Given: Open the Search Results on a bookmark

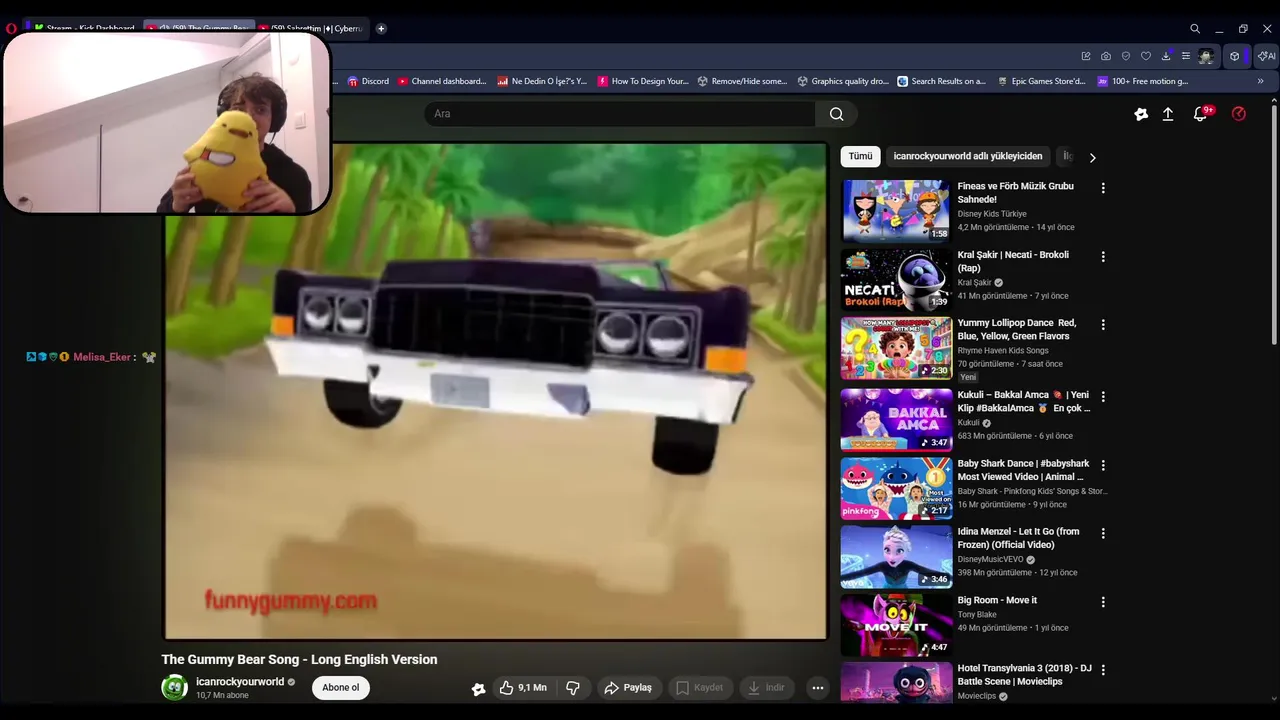Looking at the screenshot, I should pos(942,81).
